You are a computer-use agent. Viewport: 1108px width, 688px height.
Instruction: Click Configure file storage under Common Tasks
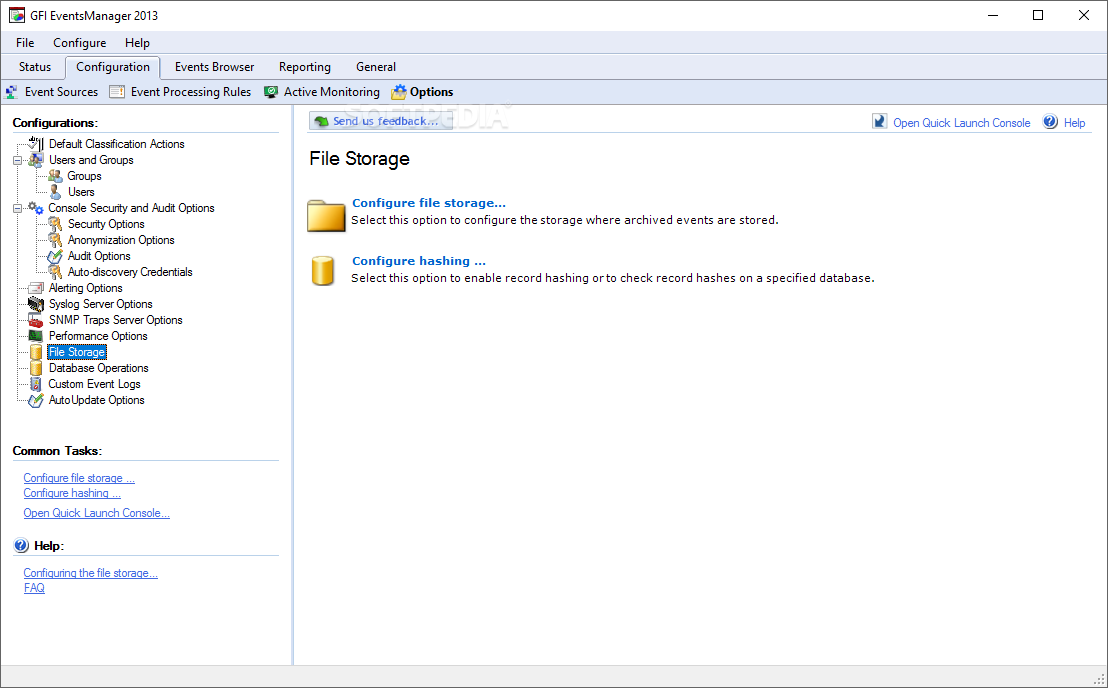(79, 478)
